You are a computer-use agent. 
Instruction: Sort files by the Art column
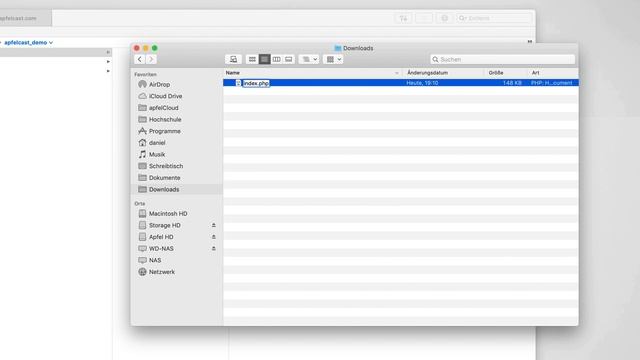[x=536, y=73]
